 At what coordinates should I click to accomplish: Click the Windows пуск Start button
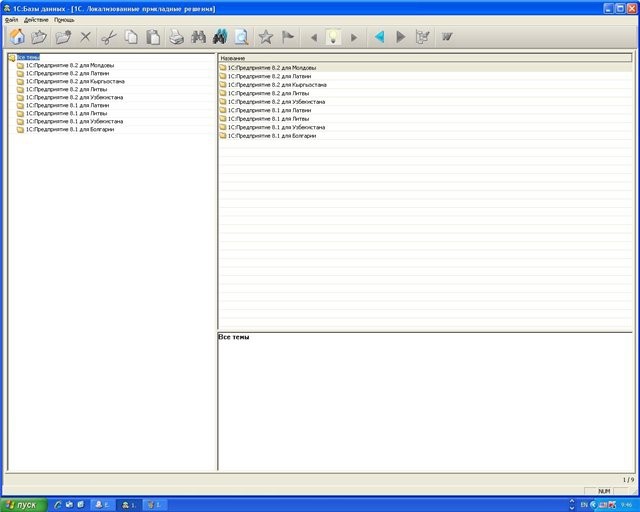pos(24,505)
